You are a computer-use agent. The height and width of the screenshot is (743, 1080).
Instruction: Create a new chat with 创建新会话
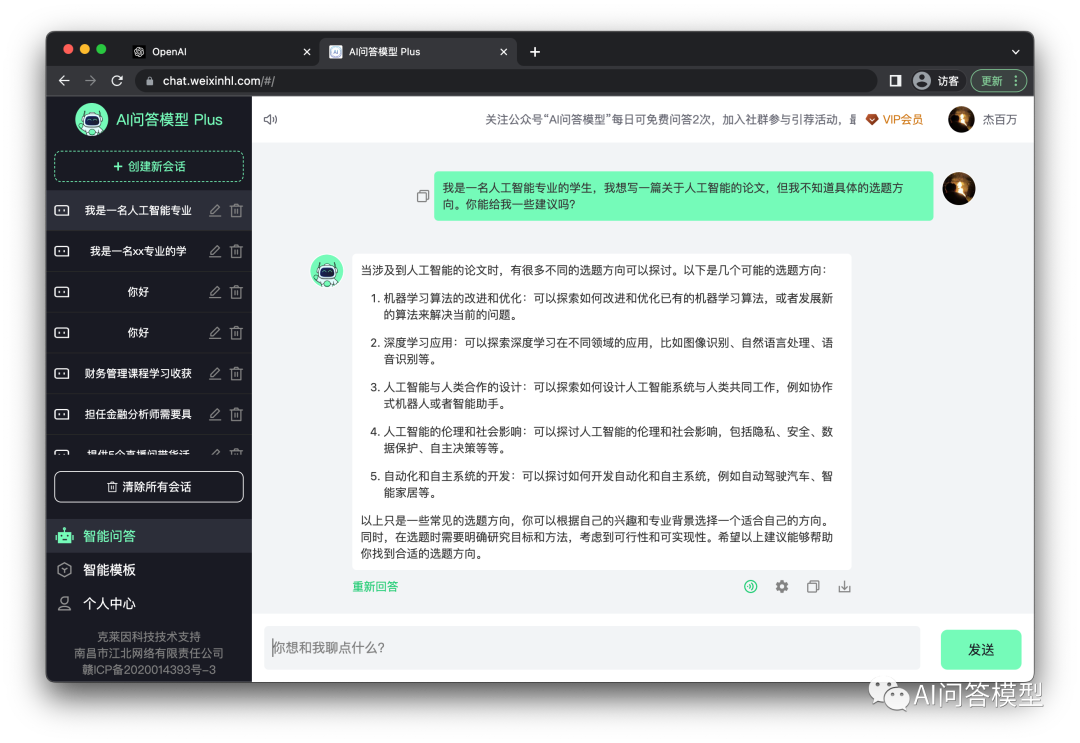pos(148,167)
